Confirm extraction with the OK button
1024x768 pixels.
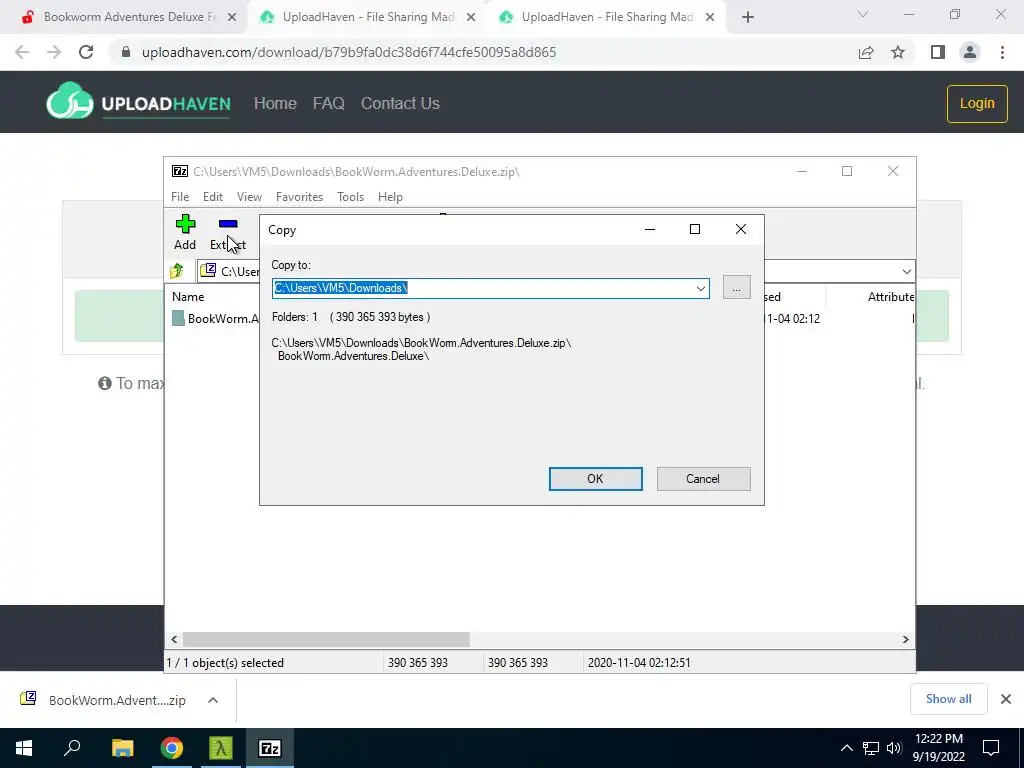point(595,479)
